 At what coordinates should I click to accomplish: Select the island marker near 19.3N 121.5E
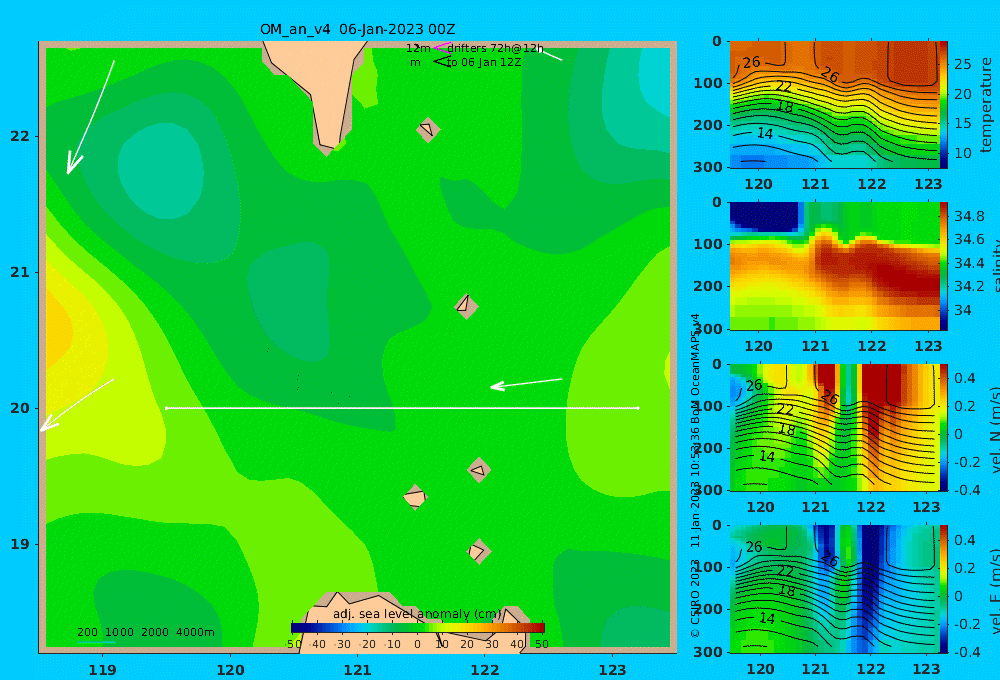[x=415, y=497]
